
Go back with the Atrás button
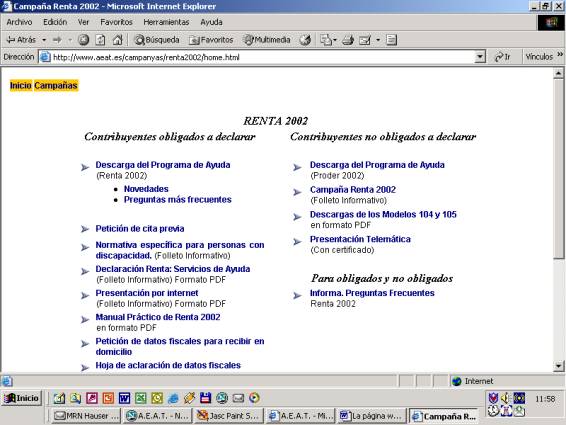22,40
